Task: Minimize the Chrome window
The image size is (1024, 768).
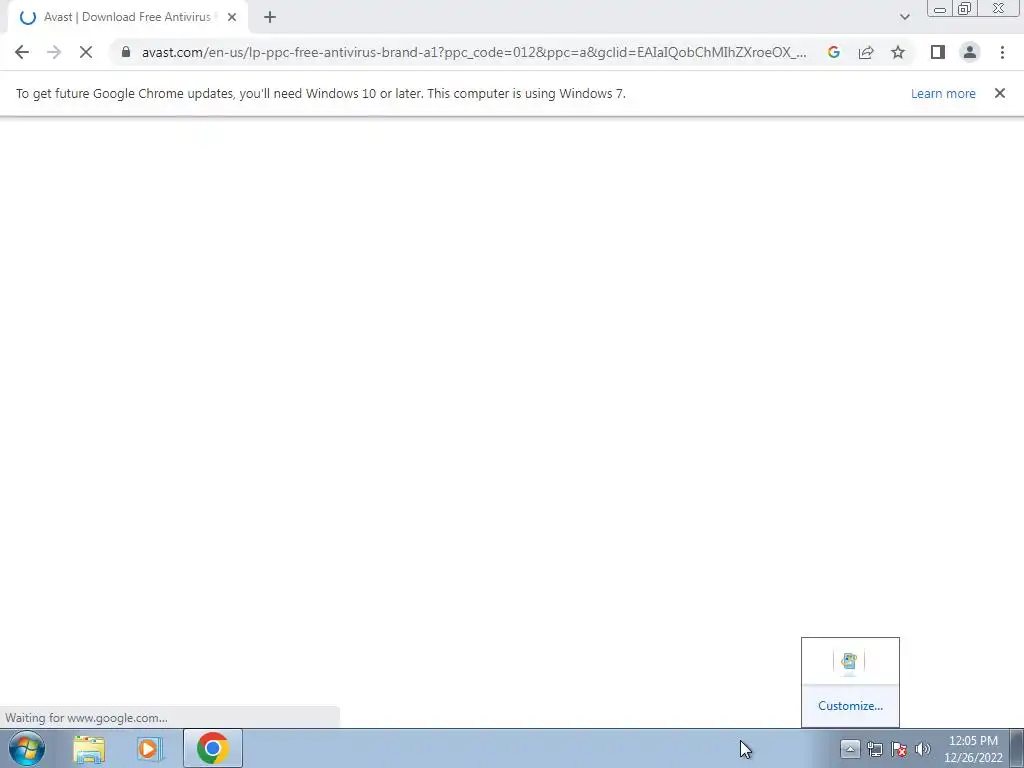Action: click(940, 9)
